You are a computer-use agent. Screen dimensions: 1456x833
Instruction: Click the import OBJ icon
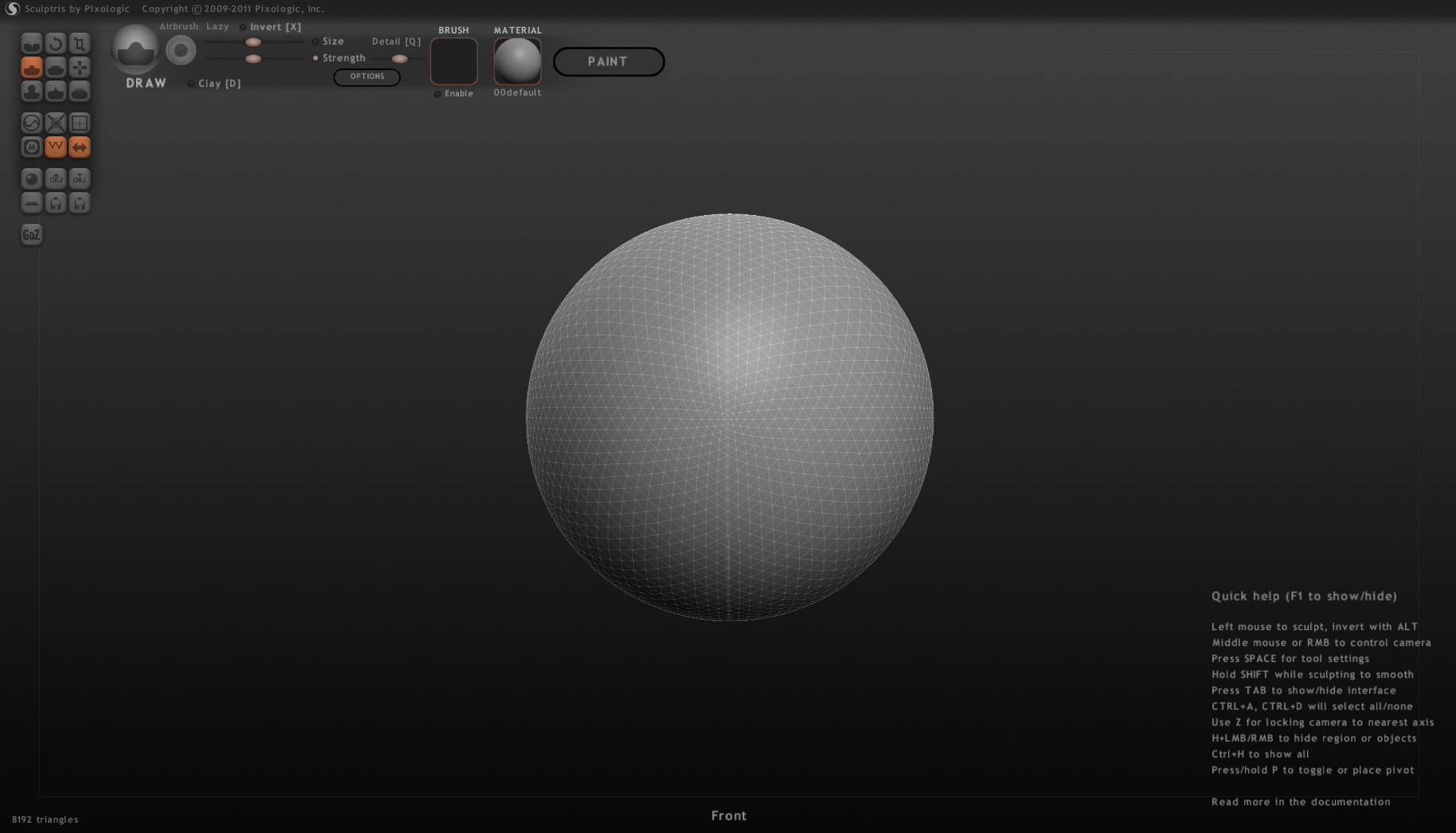pyautogui.click(x=56, y=179)
